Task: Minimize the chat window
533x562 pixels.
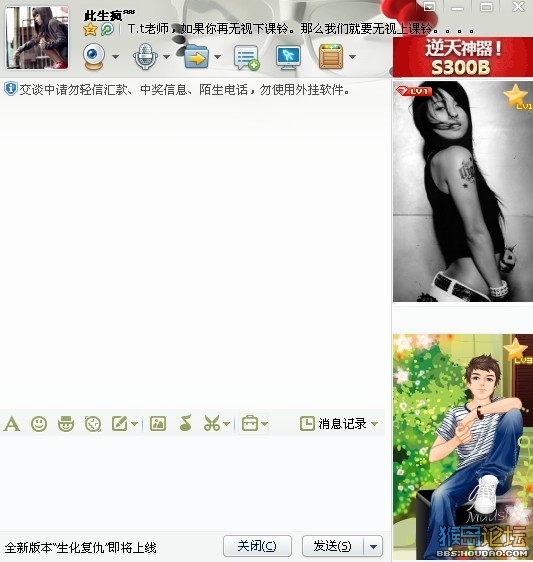Action: (x=458, y=7)
